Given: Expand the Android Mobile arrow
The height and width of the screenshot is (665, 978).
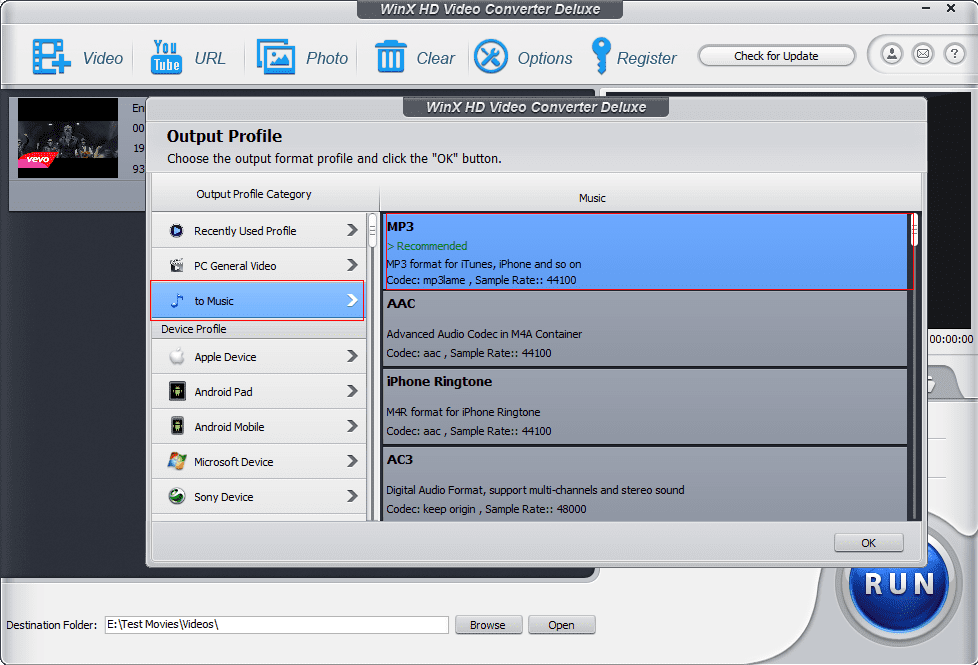Looking at the screenshot, I should [352, 426].
